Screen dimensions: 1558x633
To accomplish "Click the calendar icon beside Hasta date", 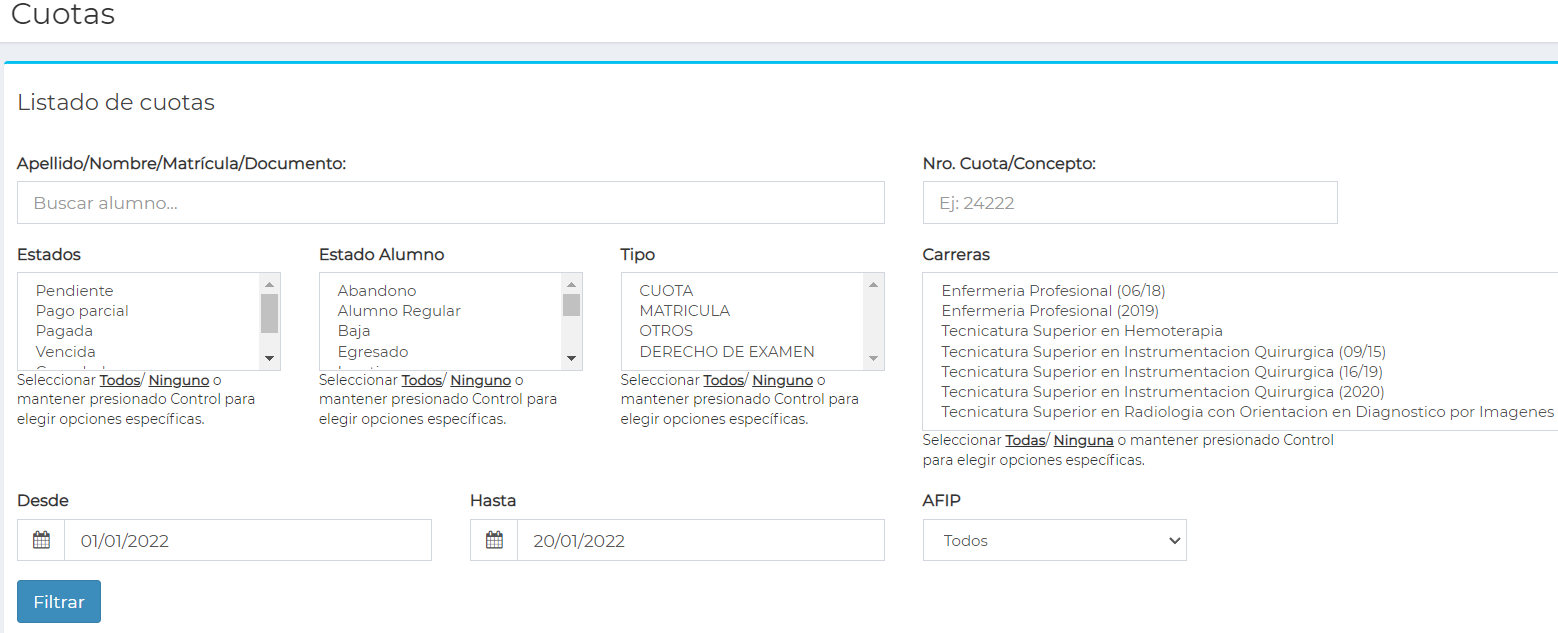I will pos(494,540).
